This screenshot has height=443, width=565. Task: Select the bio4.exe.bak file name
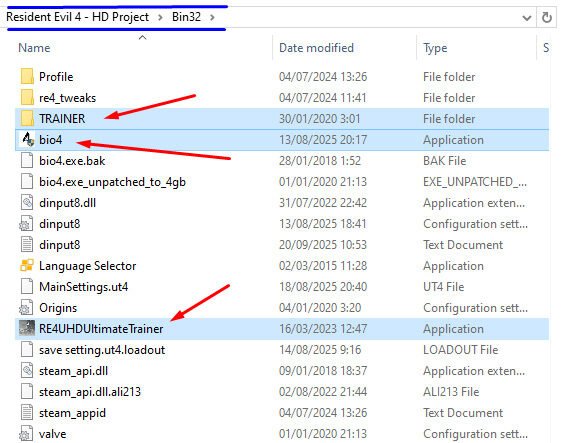point(72,161)
